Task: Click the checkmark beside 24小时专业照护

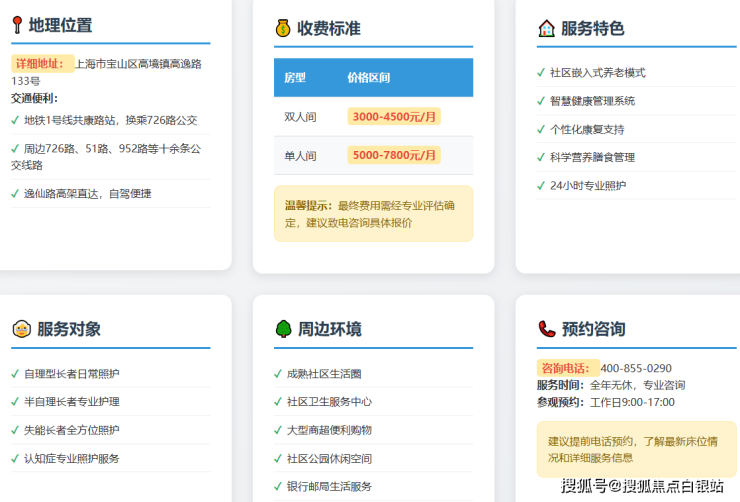Action: (541, 185)
